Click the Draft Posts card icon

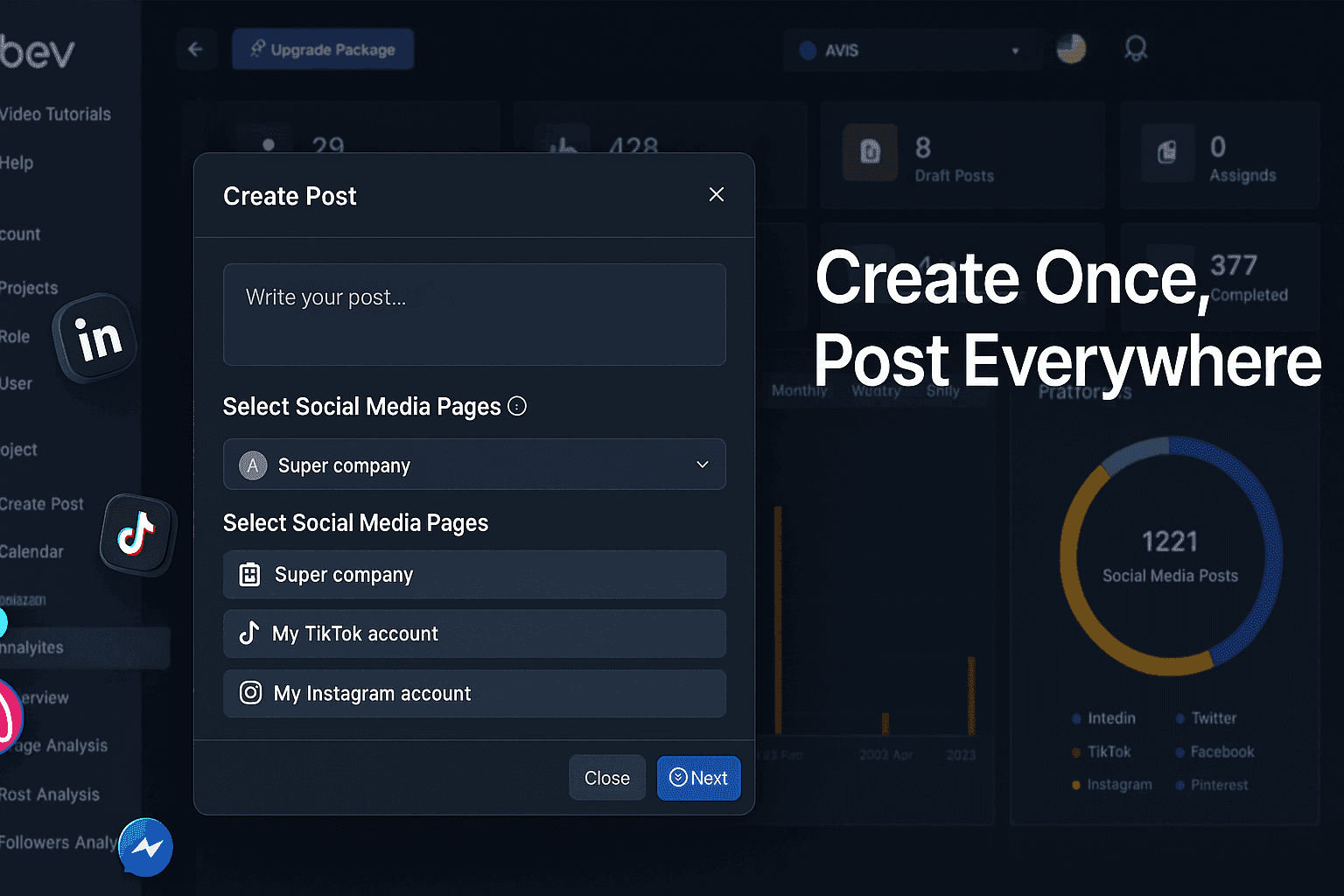pos(870,153)
